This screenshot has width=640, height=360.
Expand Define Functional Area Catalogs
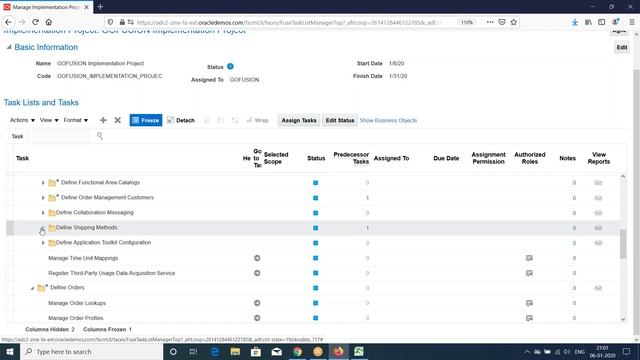43,183
